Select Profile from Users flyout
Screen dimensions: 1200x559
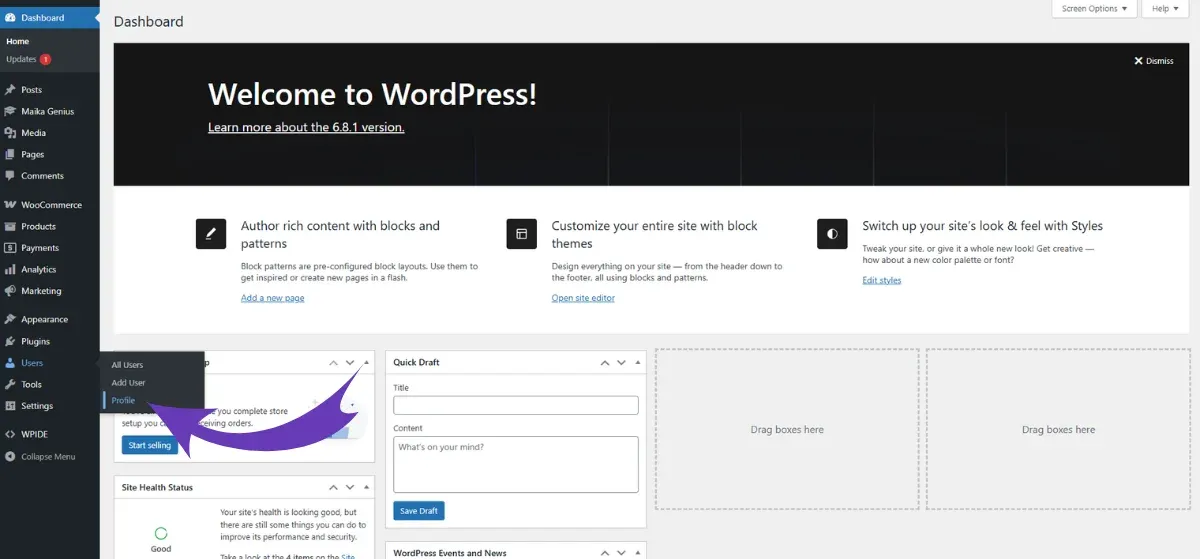[x=123, y=401]
